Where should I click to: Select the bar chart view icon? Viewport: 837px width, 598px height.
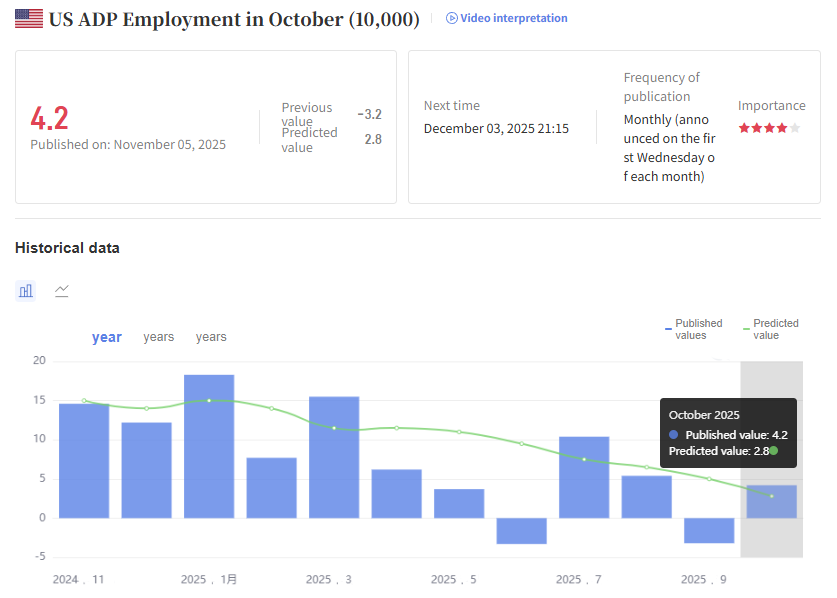click(x=25, y=290)
